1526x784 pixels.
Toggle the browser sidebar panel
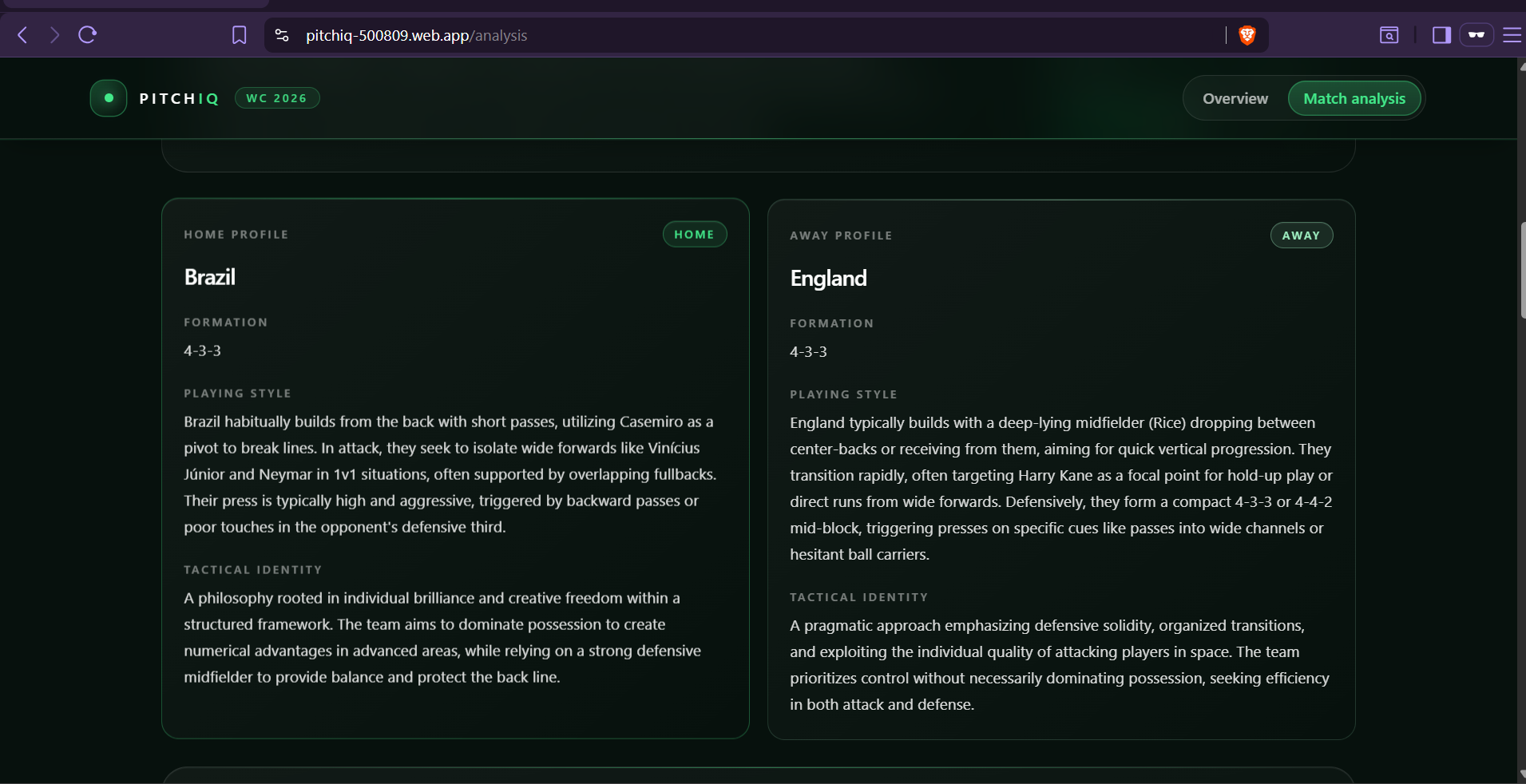pyautogui.click(x=1441, y=35)
